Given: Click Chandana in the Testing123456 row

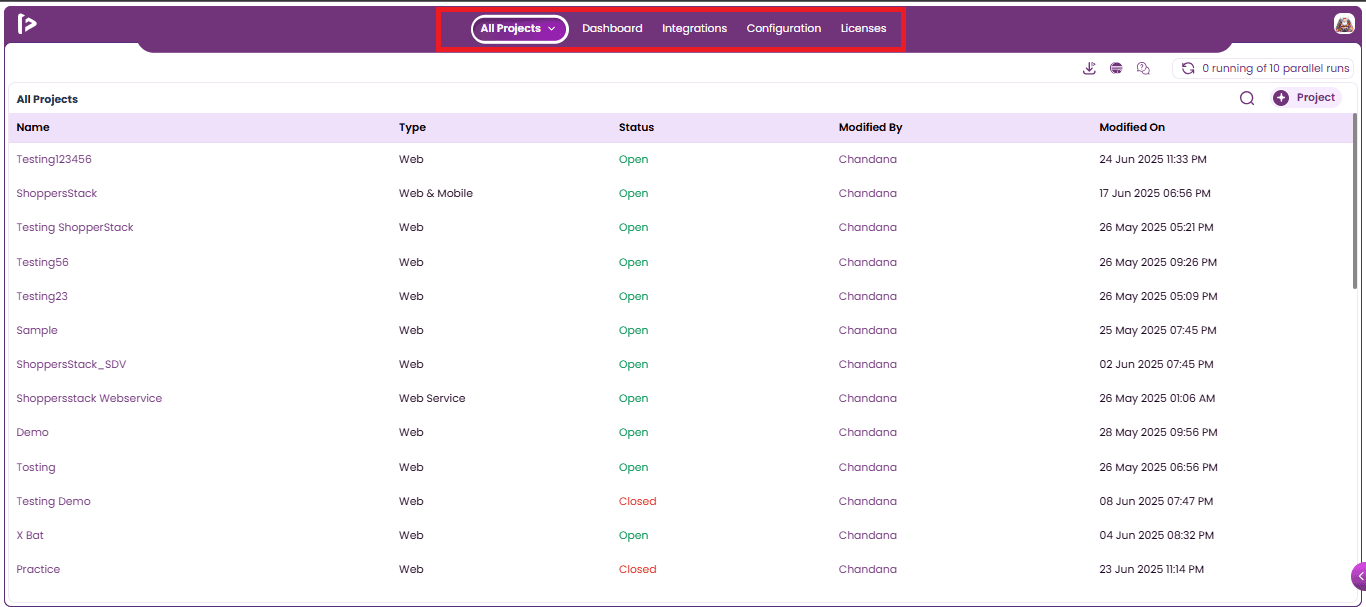Looking at the screenshot, I should pos(868,159).
